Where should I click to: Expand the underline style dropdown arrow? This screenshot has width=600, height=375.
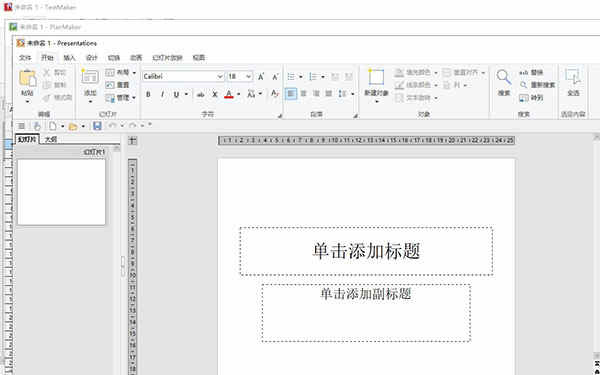pos(186,94)
